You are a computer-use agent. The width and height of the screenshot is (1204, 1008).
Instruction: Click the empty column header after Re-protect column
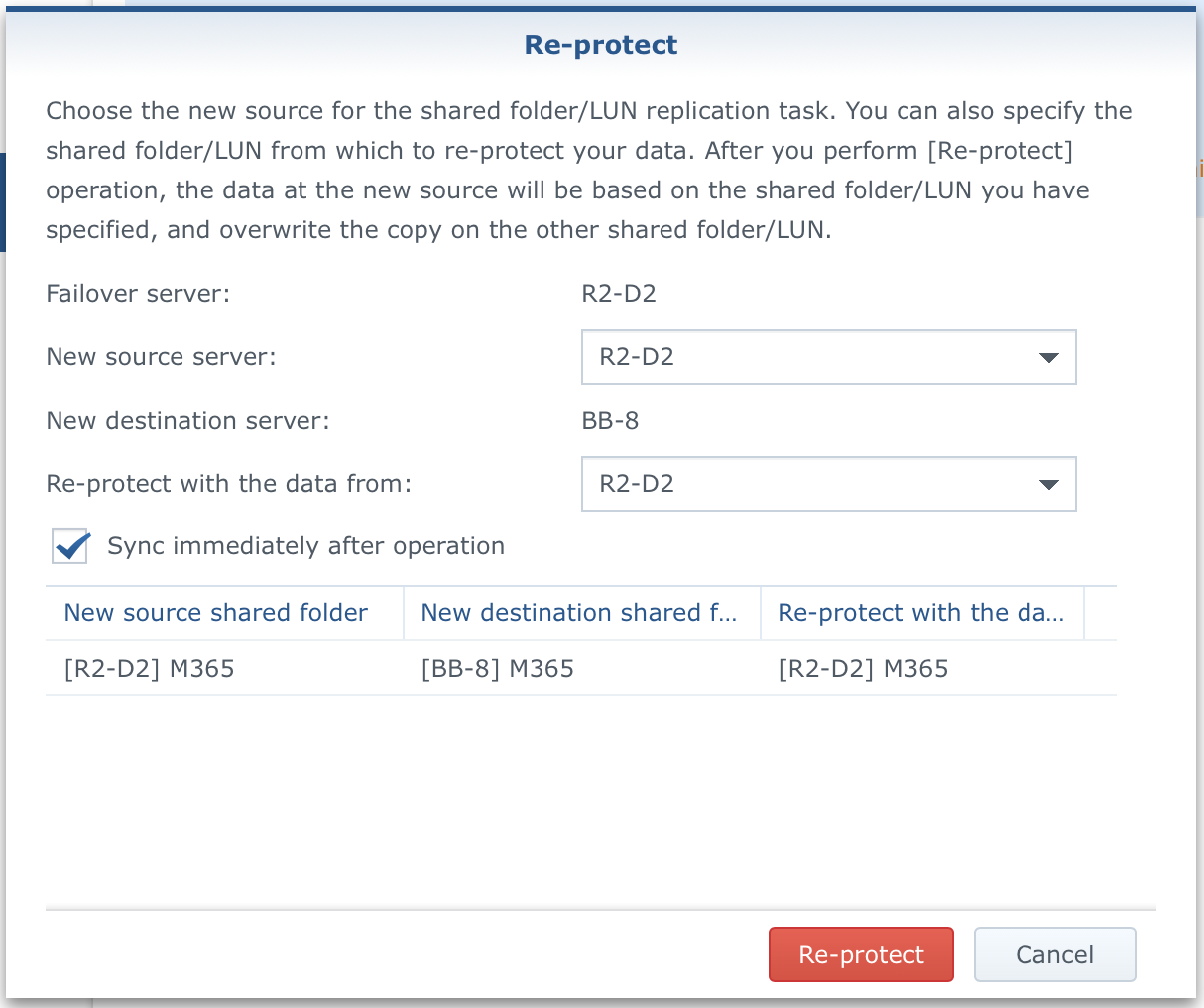coord(1100,613)
